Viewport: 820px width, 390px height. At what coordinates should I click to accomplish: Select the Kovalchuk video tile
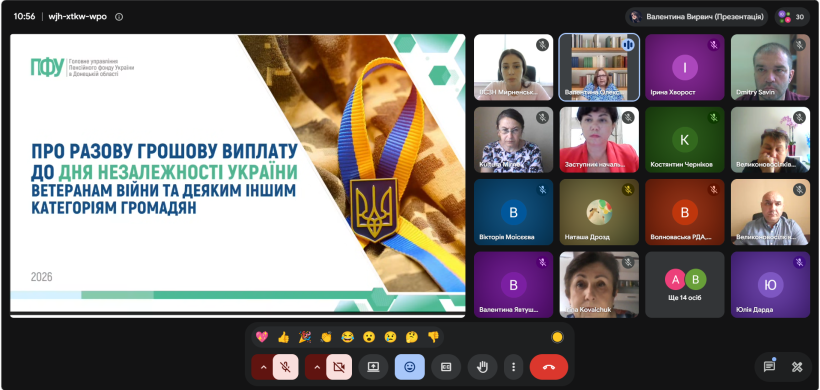pos(599,285)
